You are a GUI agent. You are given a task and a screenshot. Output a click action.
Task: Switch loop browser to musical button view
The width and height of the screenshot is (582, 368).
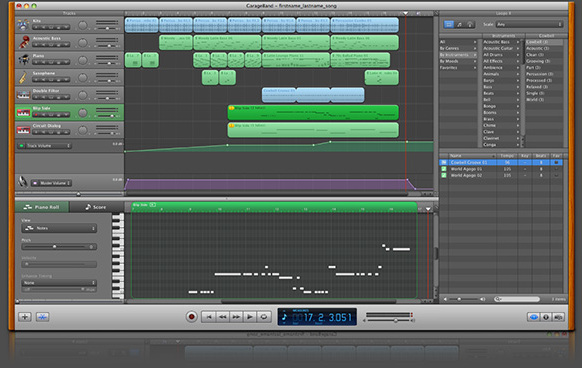tap(460, 25)
